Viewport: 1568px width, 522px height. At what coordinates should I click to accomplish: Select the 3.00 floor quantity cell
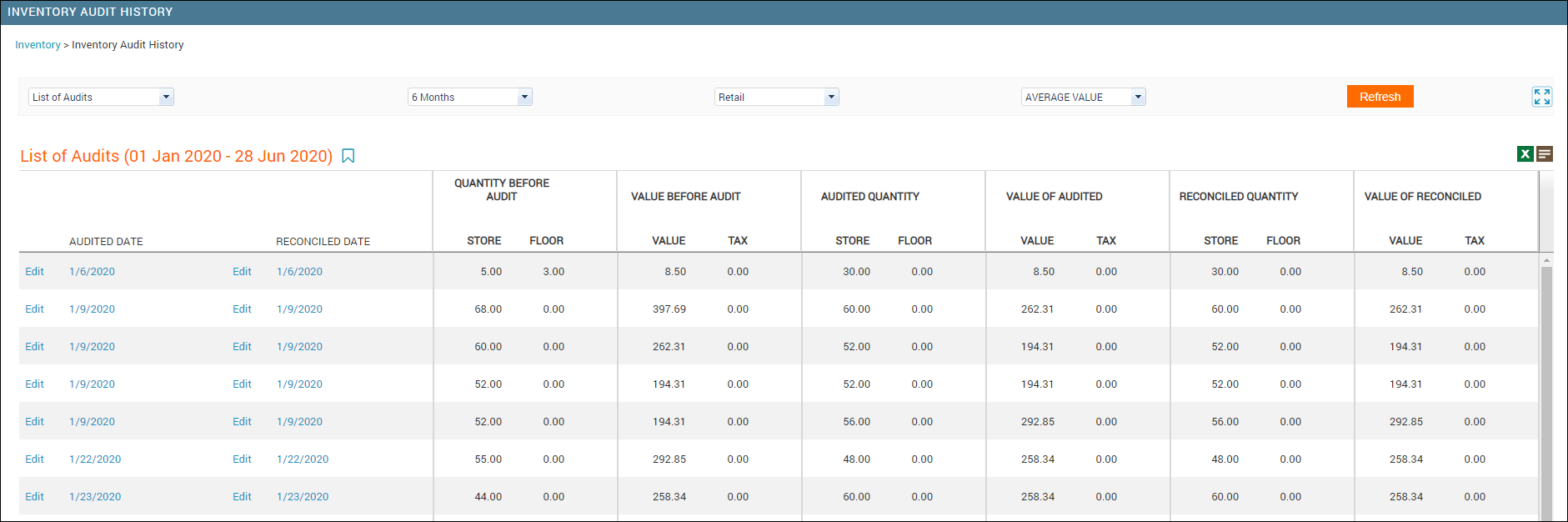[x=554, y=271]
